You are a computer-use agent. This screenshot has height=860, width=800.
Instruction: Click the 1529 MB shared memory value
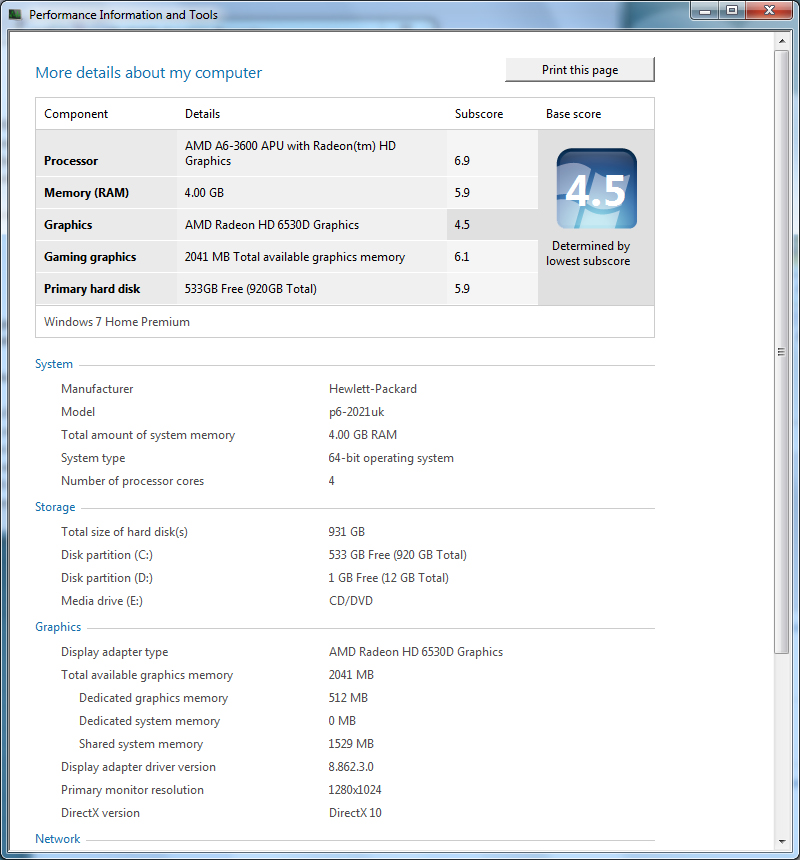click(351, 744)
